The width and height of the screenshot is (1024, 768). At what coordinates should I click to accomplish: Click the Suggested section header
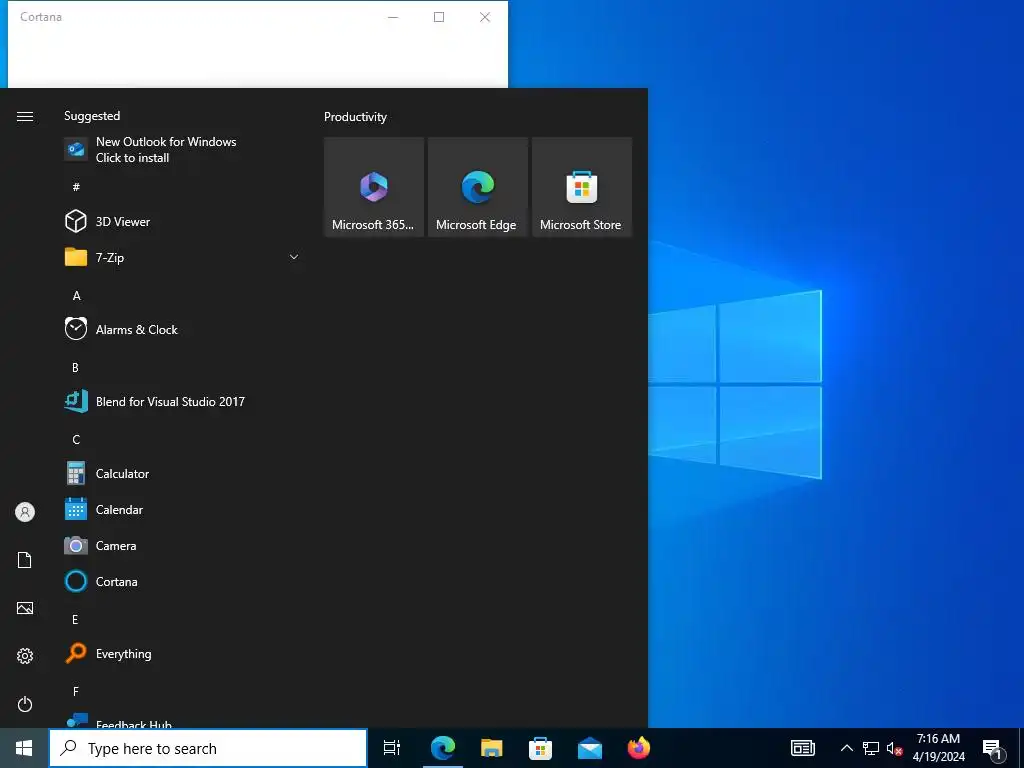pyautogui.click(x=92, y=116)
